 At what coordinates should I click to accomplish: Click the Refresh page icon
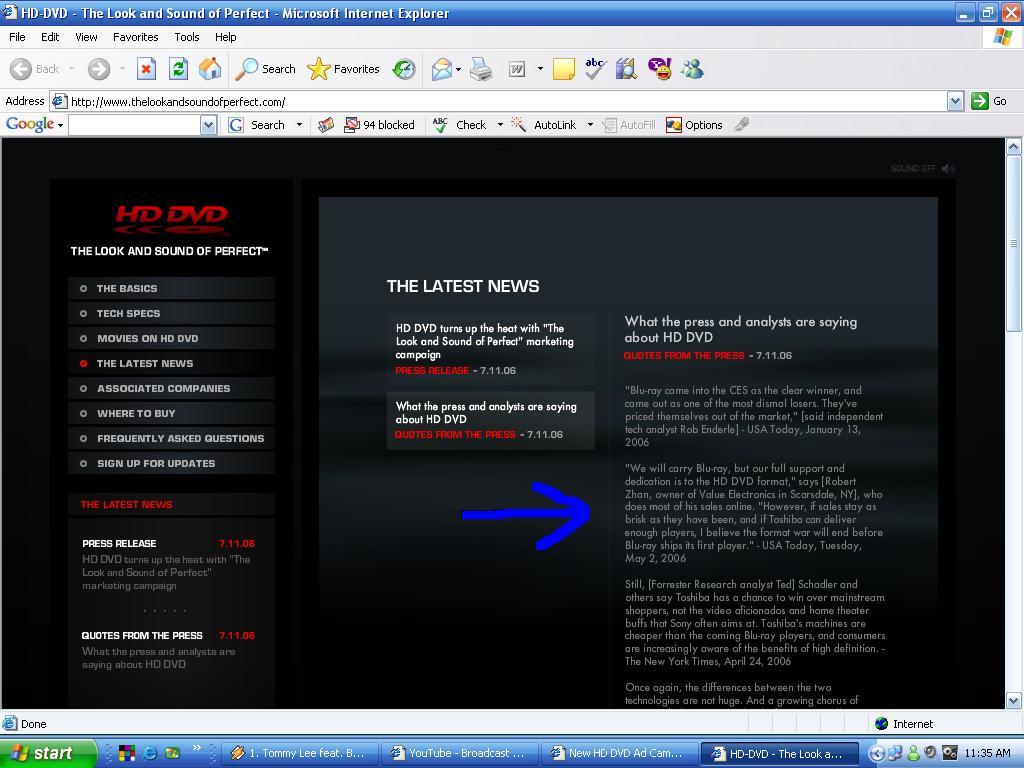pos(178,69)
